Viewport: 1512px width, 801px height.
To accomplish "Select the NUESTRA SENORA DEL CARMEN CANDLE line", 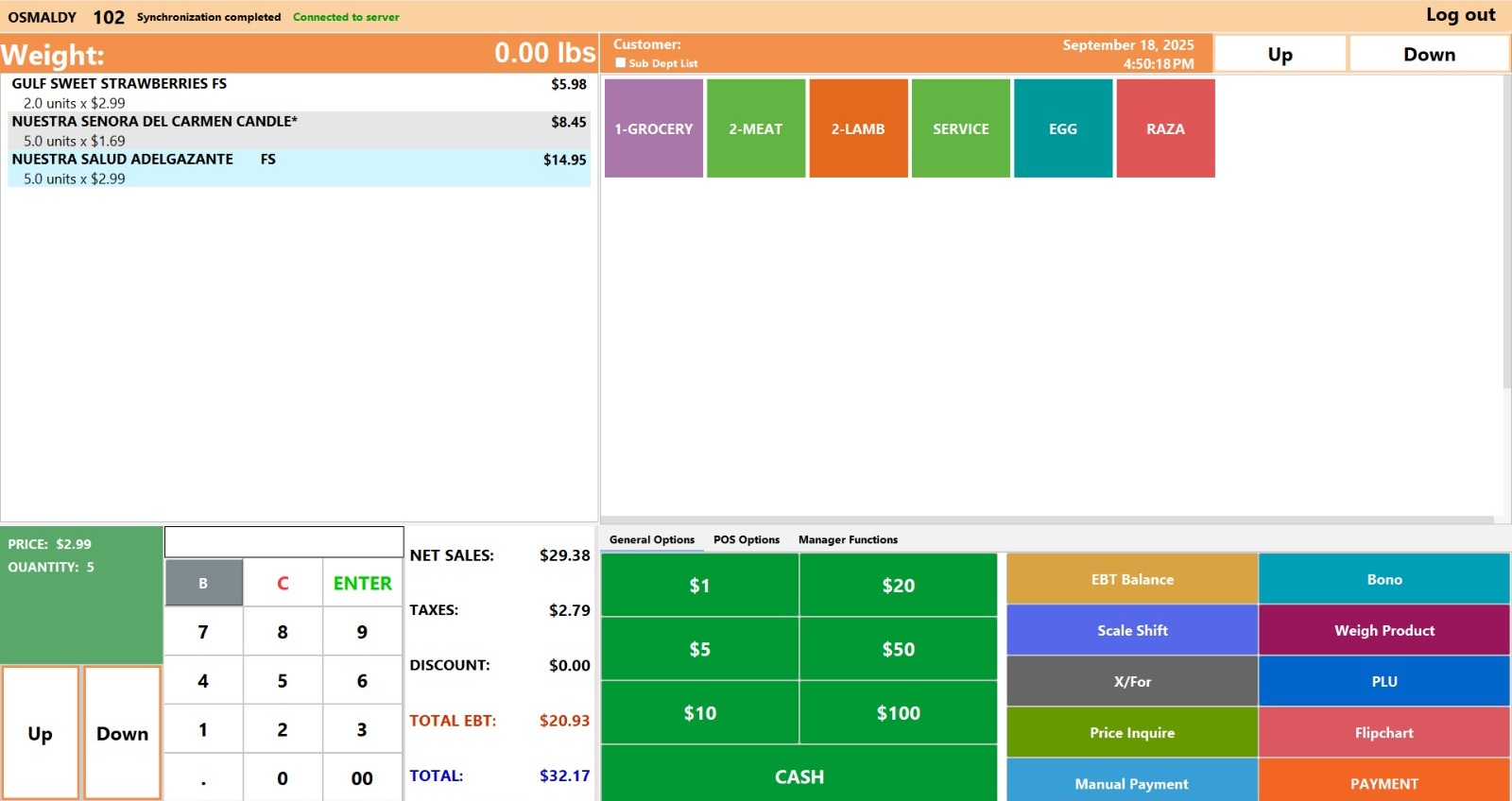I will point(299,130).
